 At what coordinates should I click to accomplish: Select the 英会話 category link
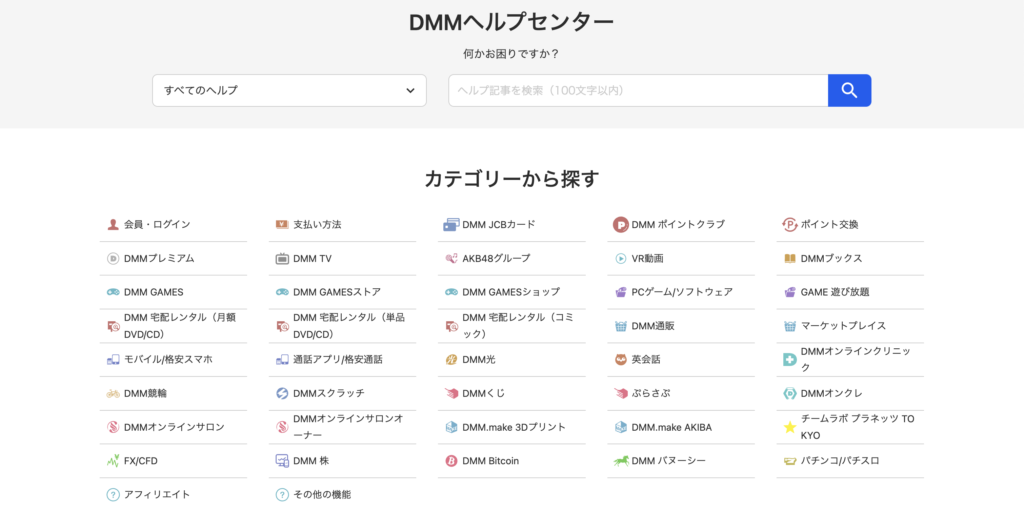(x=646, y=359)
